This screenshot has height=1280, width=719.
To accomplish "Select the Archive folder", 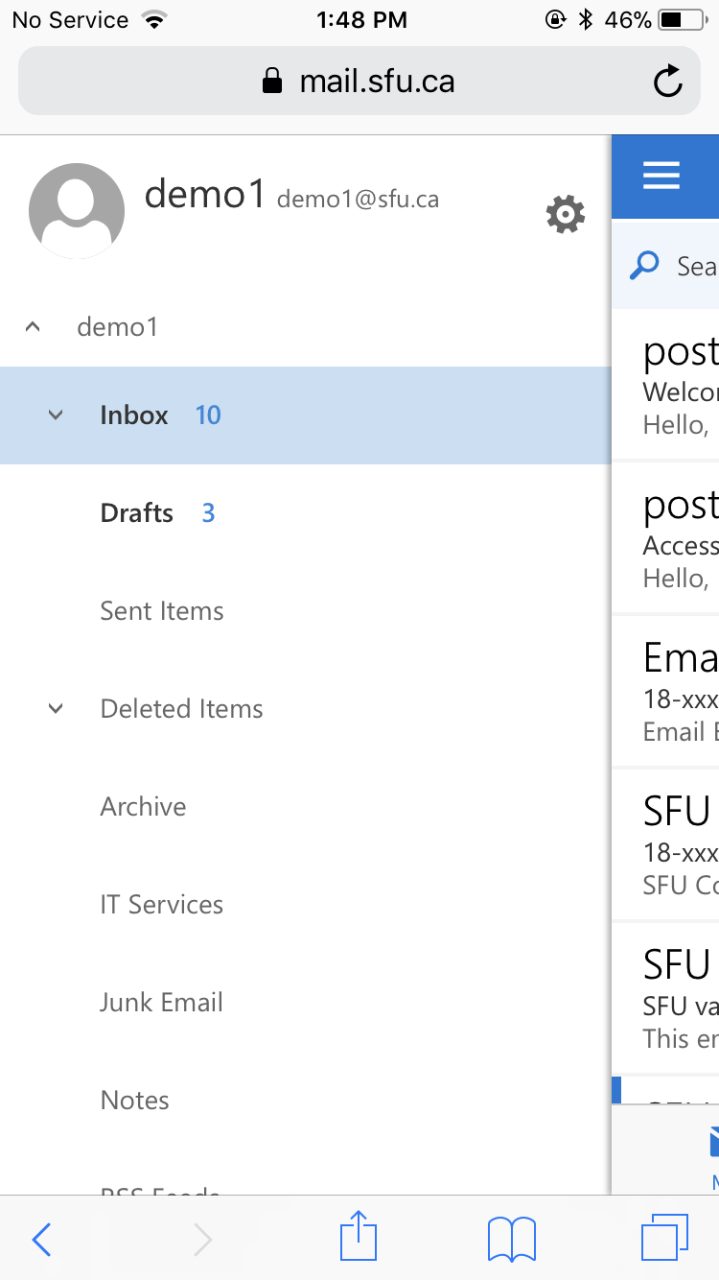I will pyautogui.click(x=143, y=807).
